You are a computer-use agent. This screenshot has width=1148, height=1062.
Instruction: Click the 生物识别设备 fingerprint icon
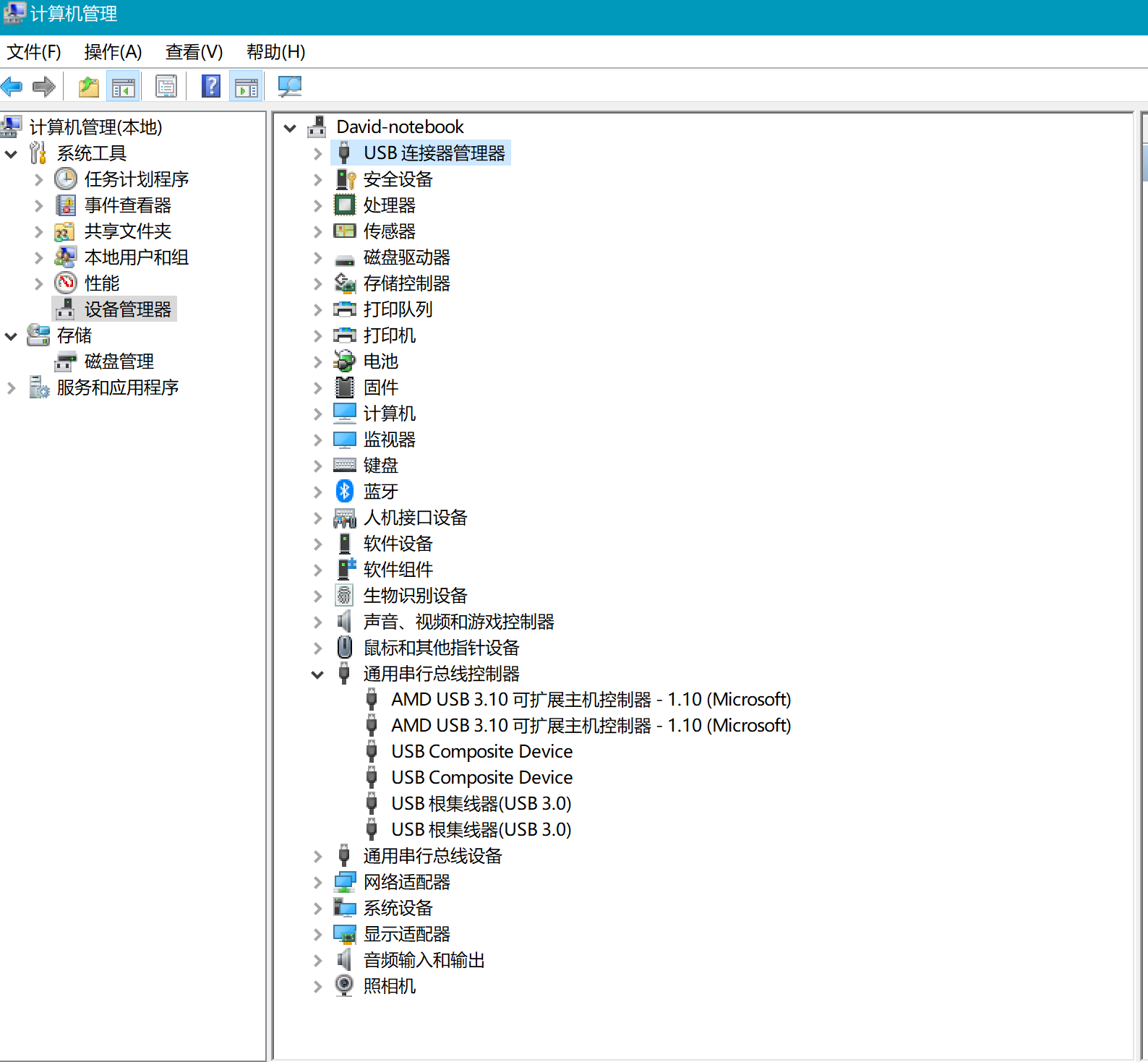click(x=345, y=596)
